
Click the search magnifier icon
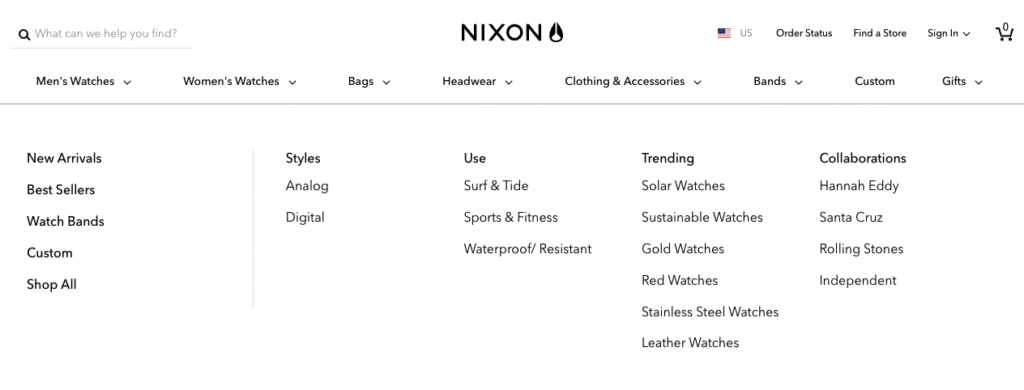(24, 35)
